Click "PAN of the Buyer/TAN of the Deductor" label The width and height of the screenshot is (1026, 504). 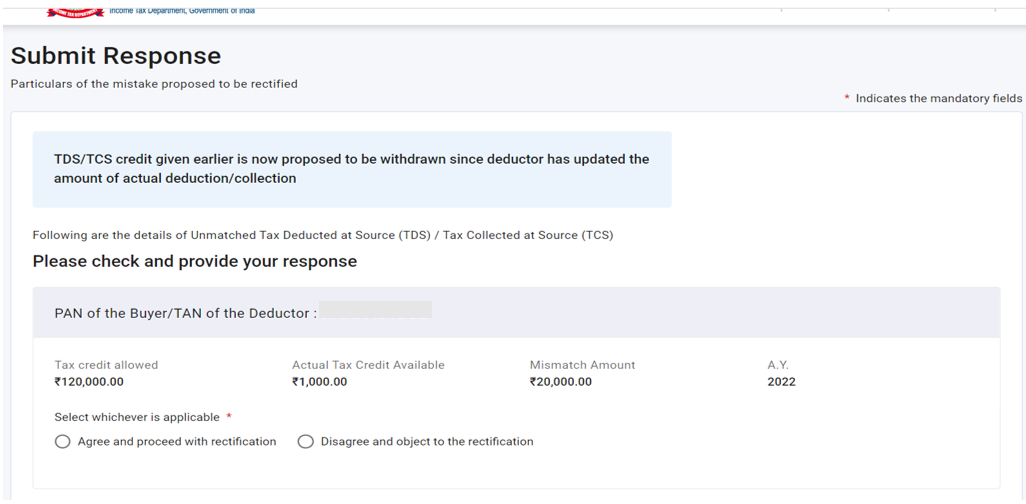point(185,313)
